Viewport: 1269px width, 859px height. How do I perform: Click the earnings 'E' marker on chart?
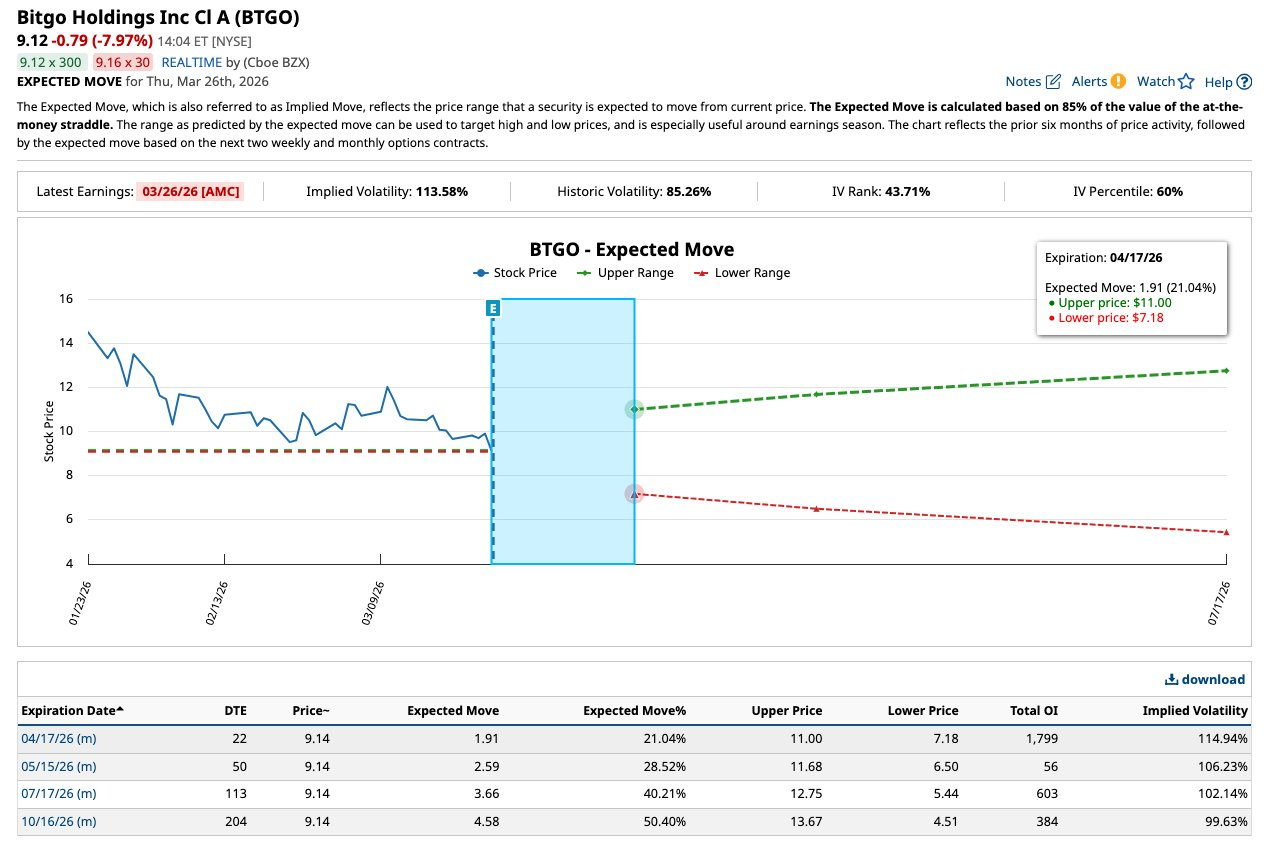(x=493, y=309)
